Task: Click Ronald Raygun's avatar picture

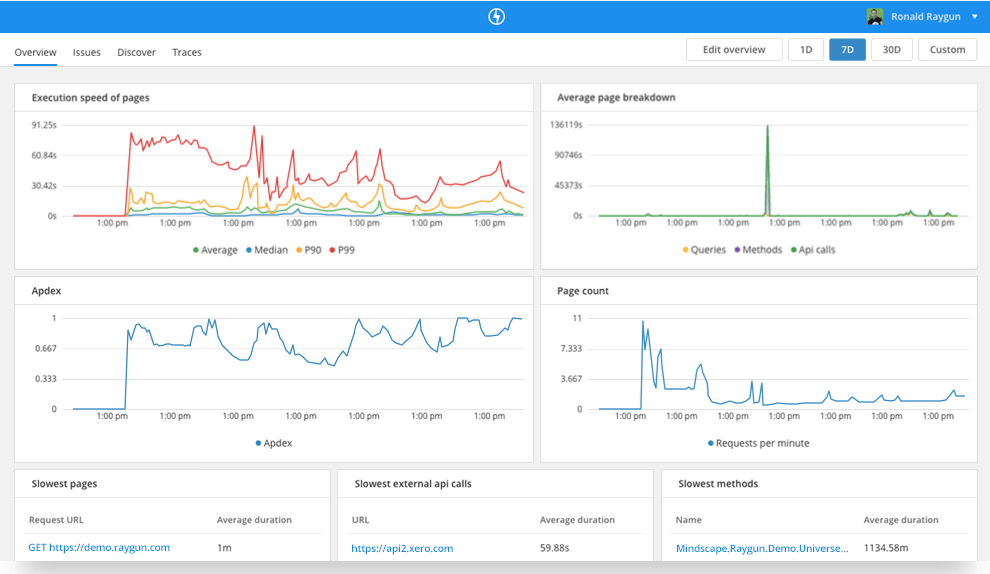Action: click(875, 16)
